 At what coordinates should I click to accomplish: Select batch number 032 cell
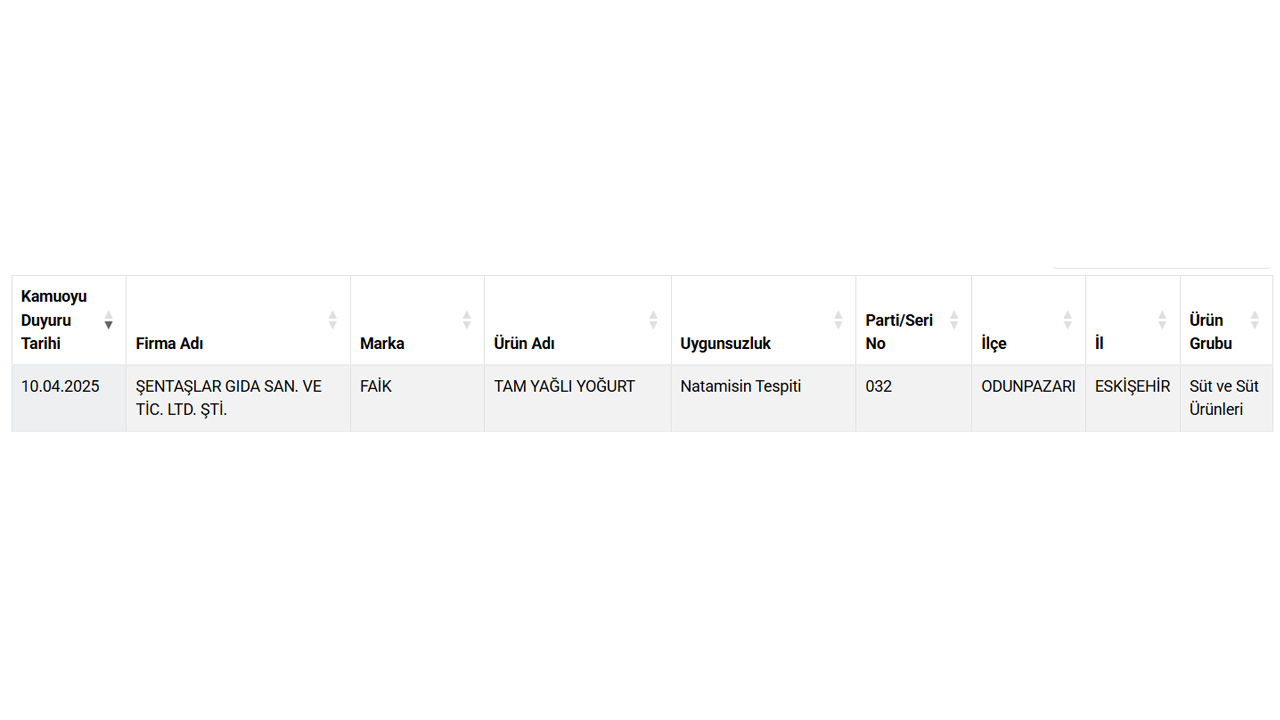[x=914, y=398]
